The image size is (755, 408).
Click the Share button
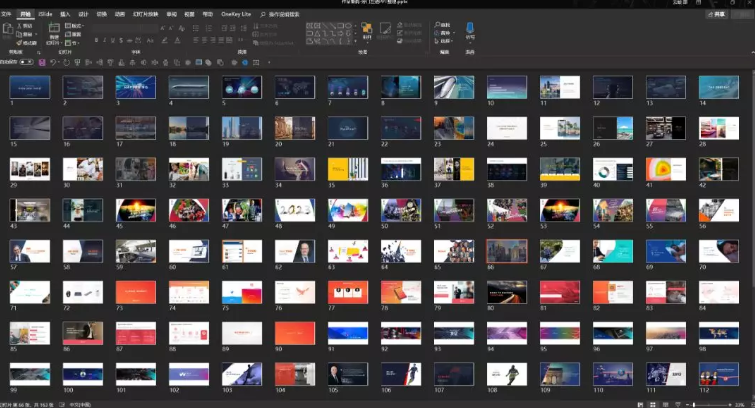click(x=716, y=14)
